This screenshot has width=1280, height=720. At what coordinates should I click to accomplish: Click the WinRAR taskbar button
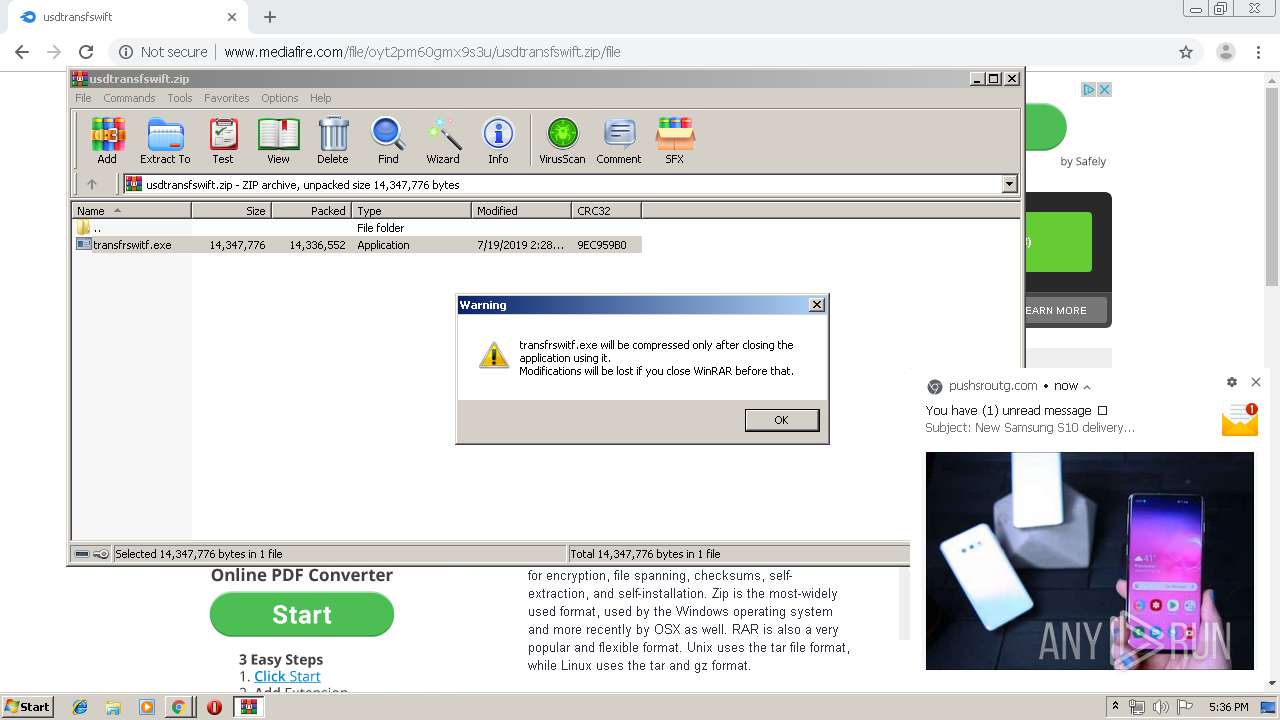pos(249,707)
